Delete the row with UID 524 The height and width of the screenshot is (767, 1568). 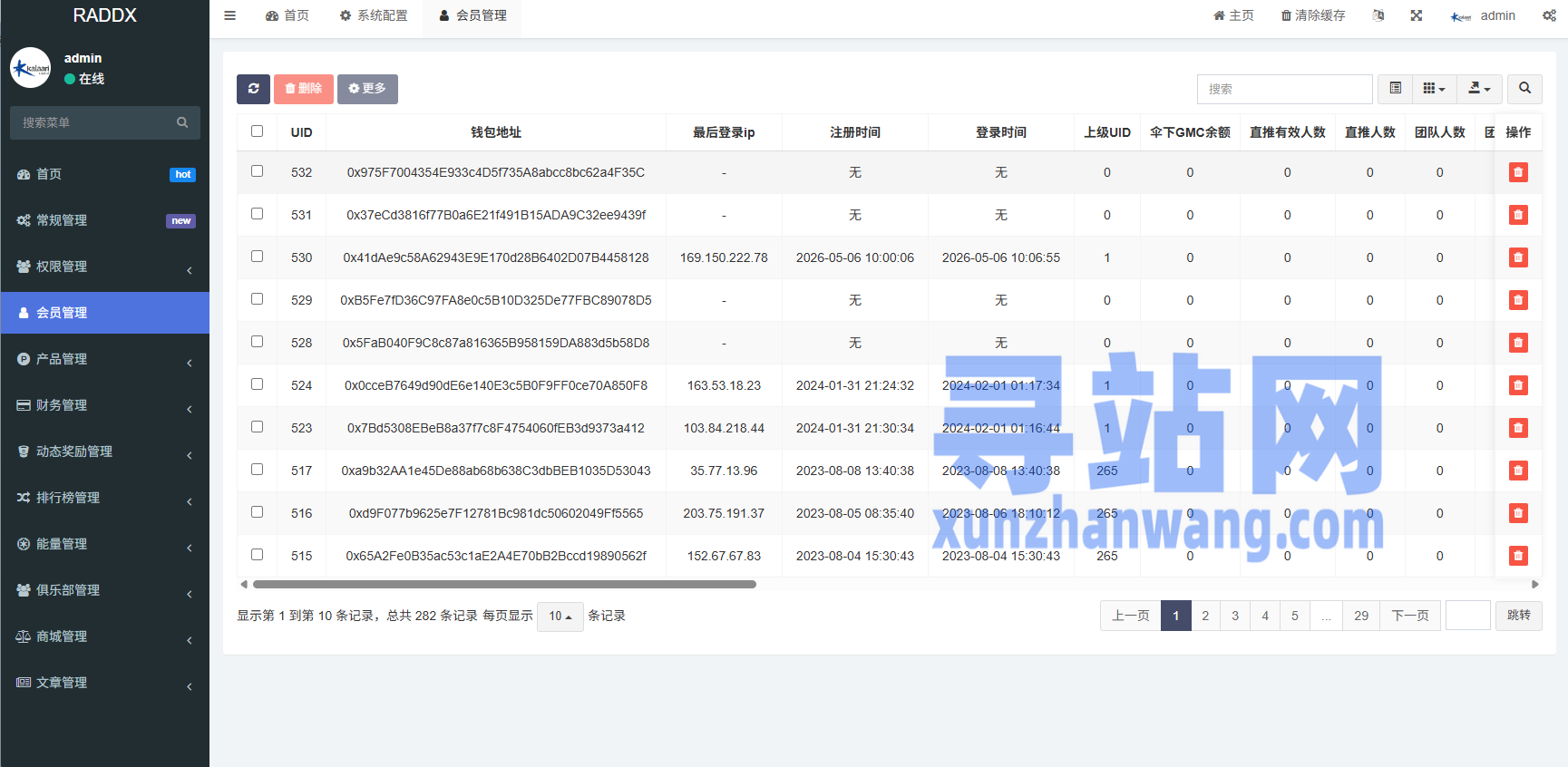coord(1518,385)
